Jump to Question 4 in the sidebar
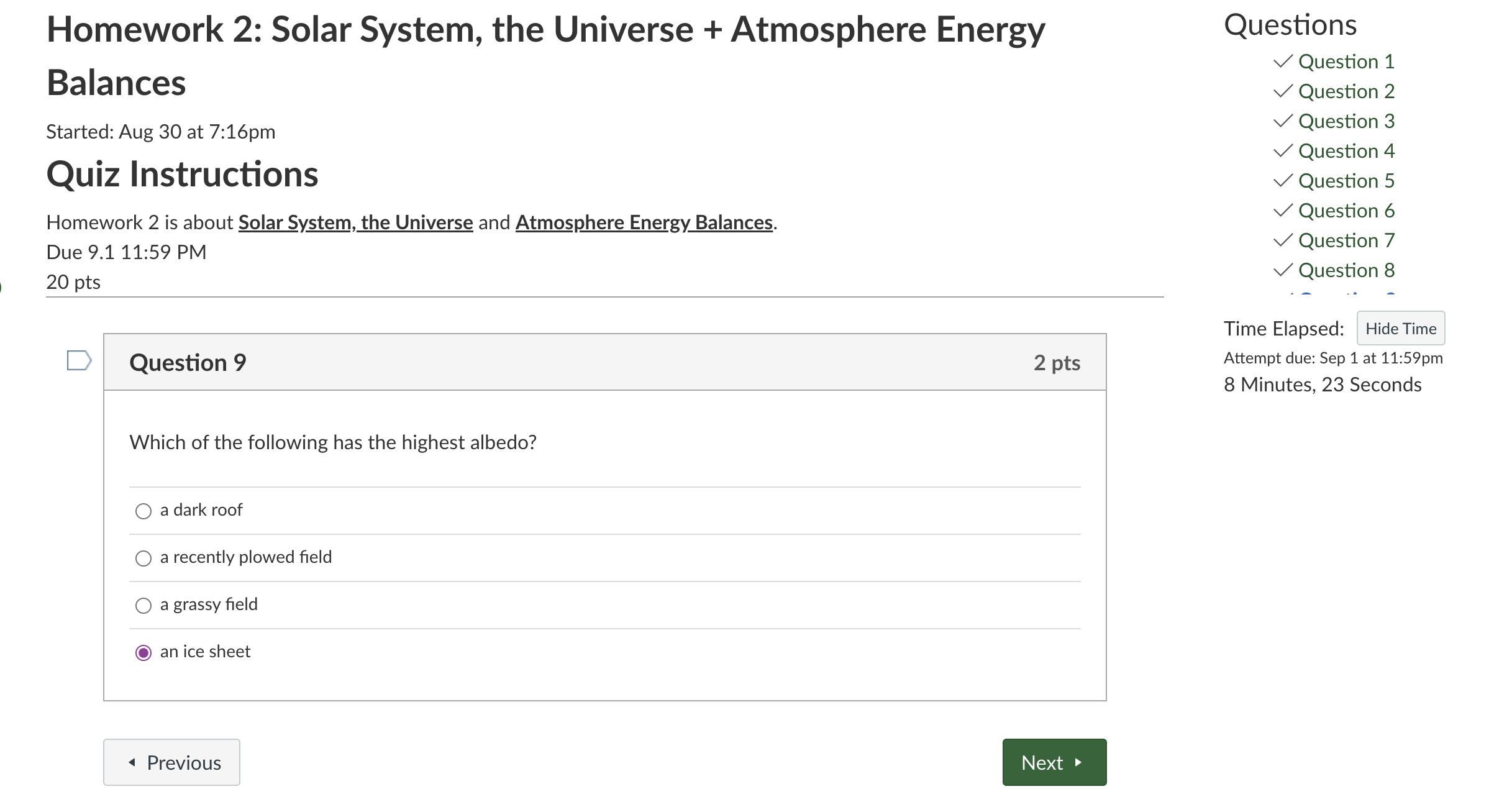 (1346, 150)
